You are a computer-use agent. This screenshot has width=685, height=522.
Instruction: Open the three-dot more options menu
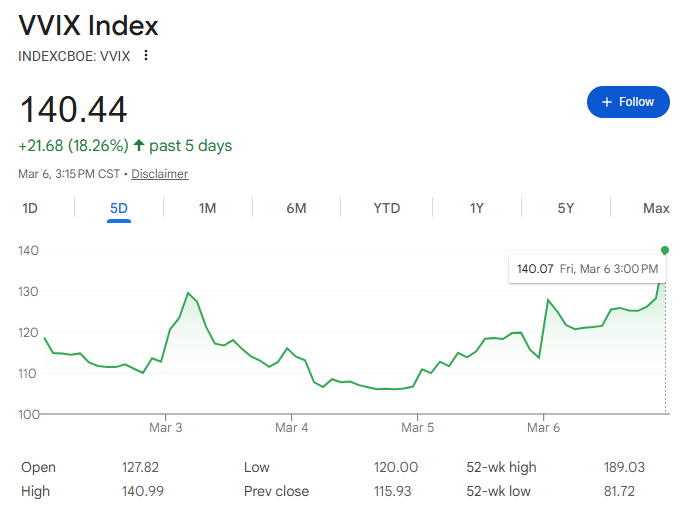pos(146,56)
